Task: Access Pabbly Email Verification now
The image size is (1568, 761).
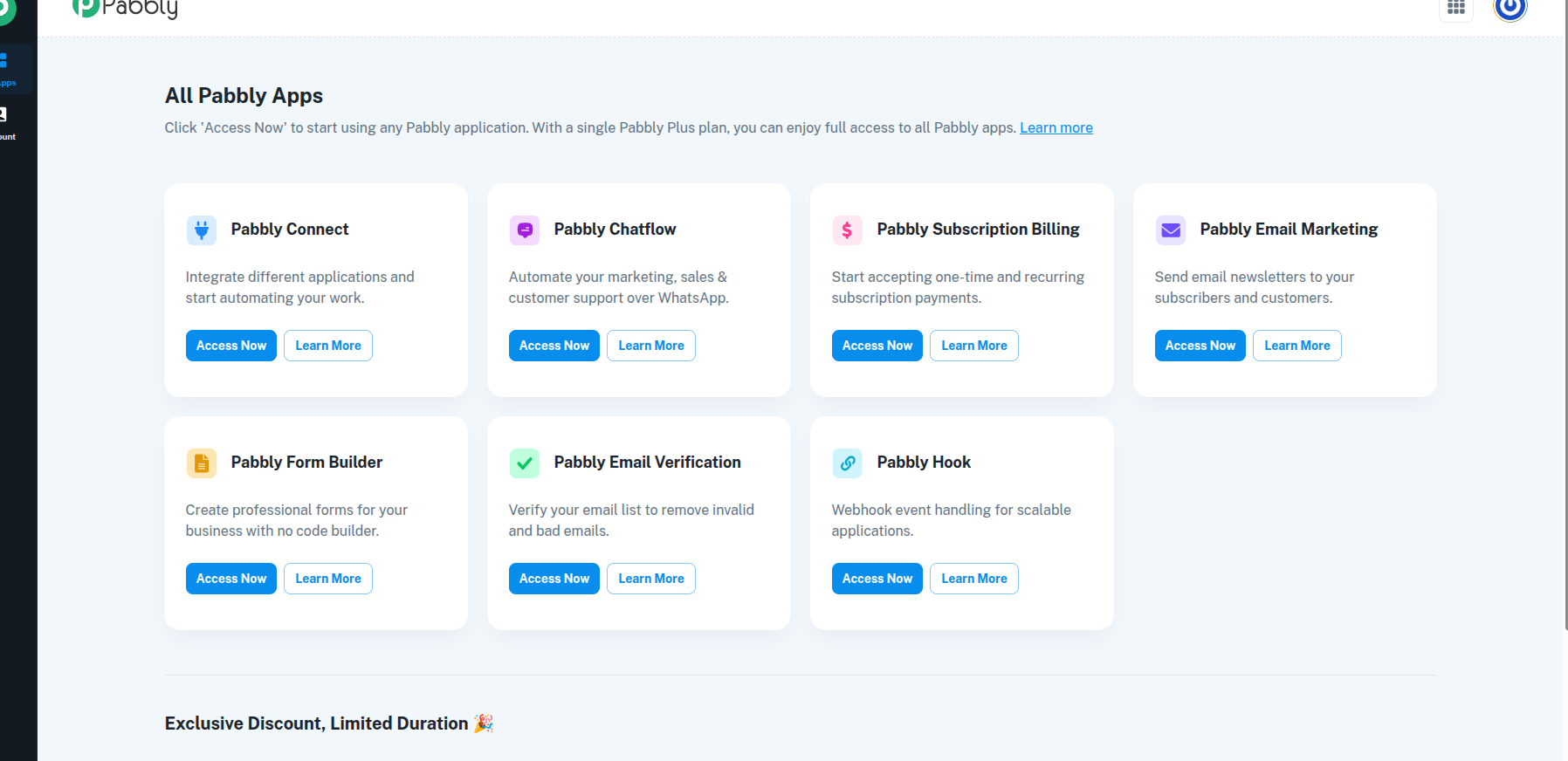Action: click(554, 579)
